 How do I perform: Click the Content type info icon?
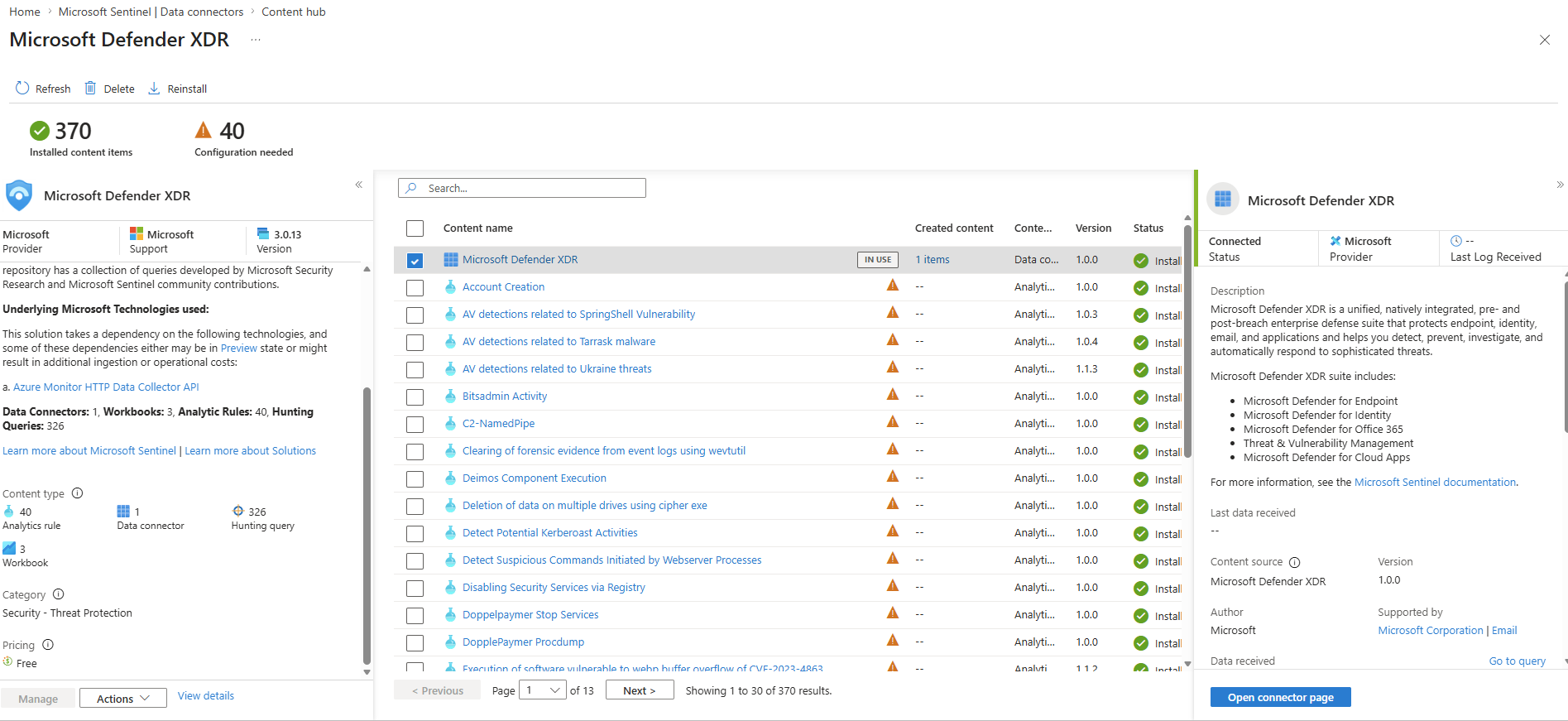78,493
